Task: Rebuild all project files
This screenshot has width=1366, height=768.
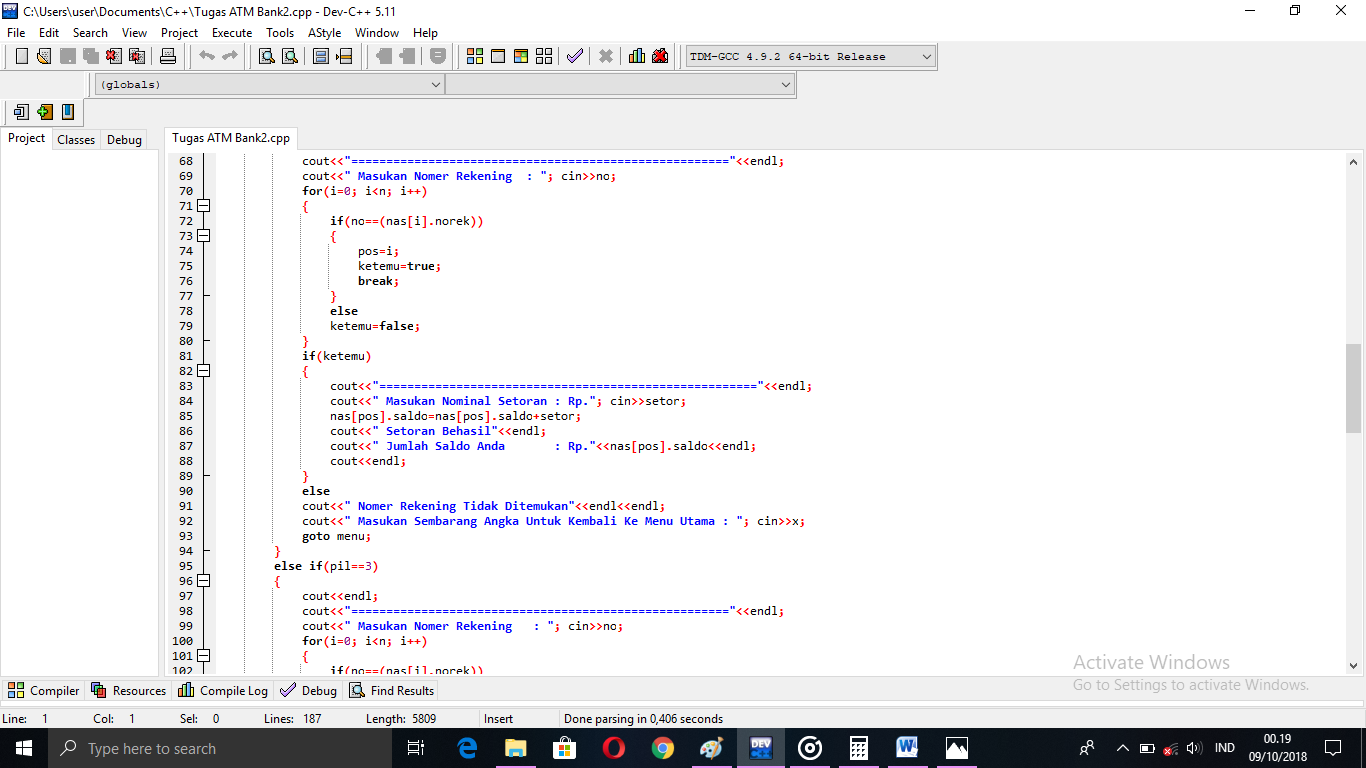Action: 544,56
